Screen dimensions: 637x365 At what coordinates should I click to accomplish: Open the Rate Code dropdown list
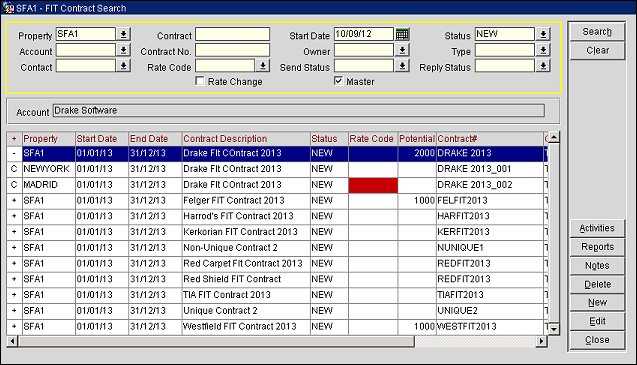tap(263, 66)
